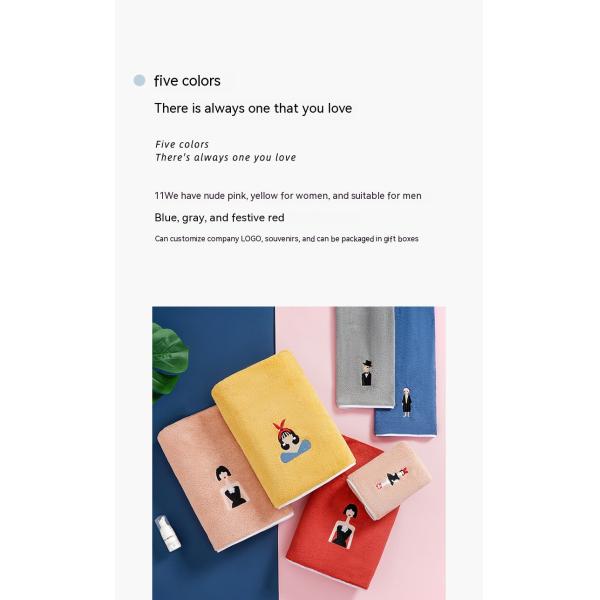Click the yellow towel
Viewport: 600px width, 600px height.
pos(283,429)
